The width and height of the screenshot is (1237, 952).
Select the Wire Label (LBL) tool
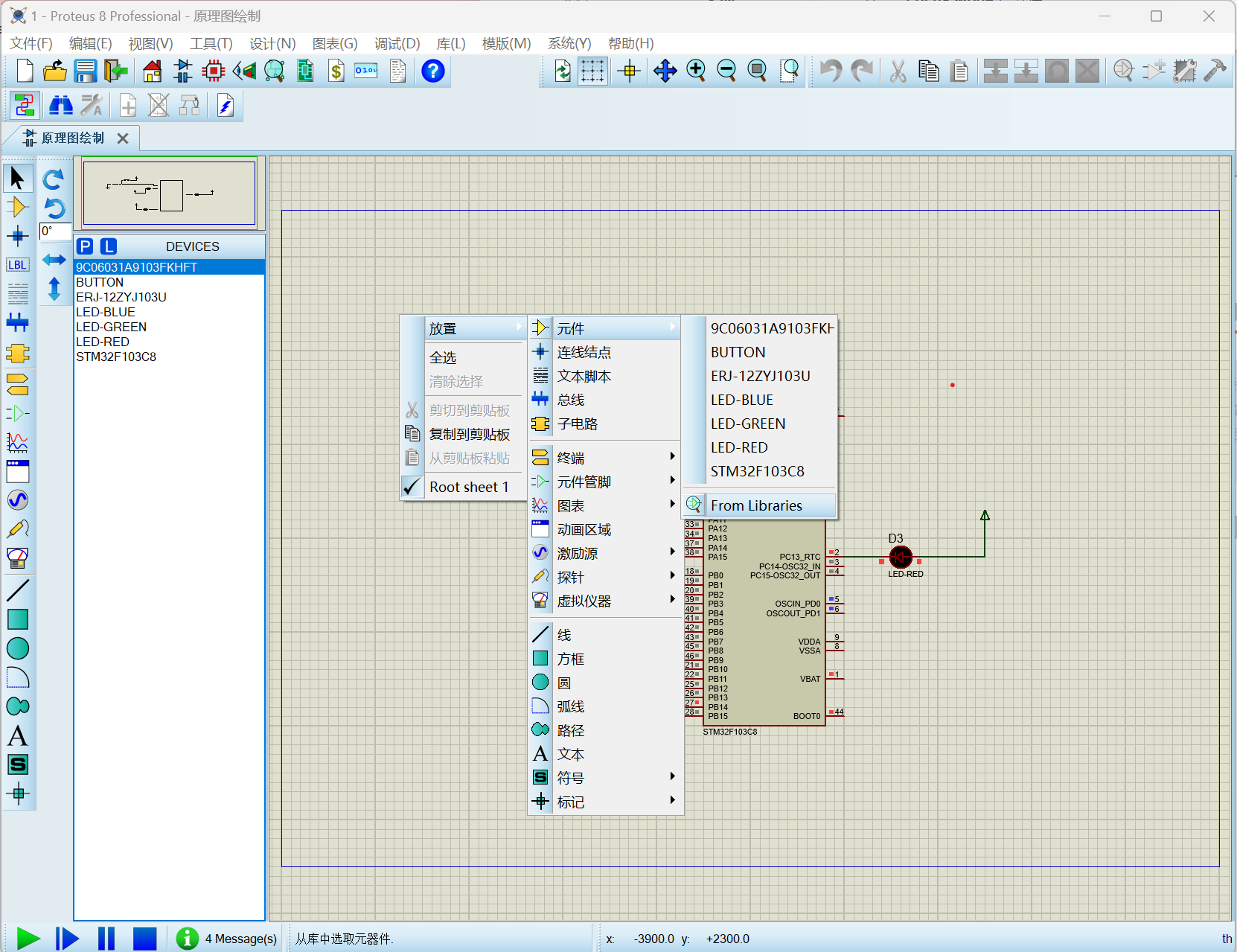point(17,265)
